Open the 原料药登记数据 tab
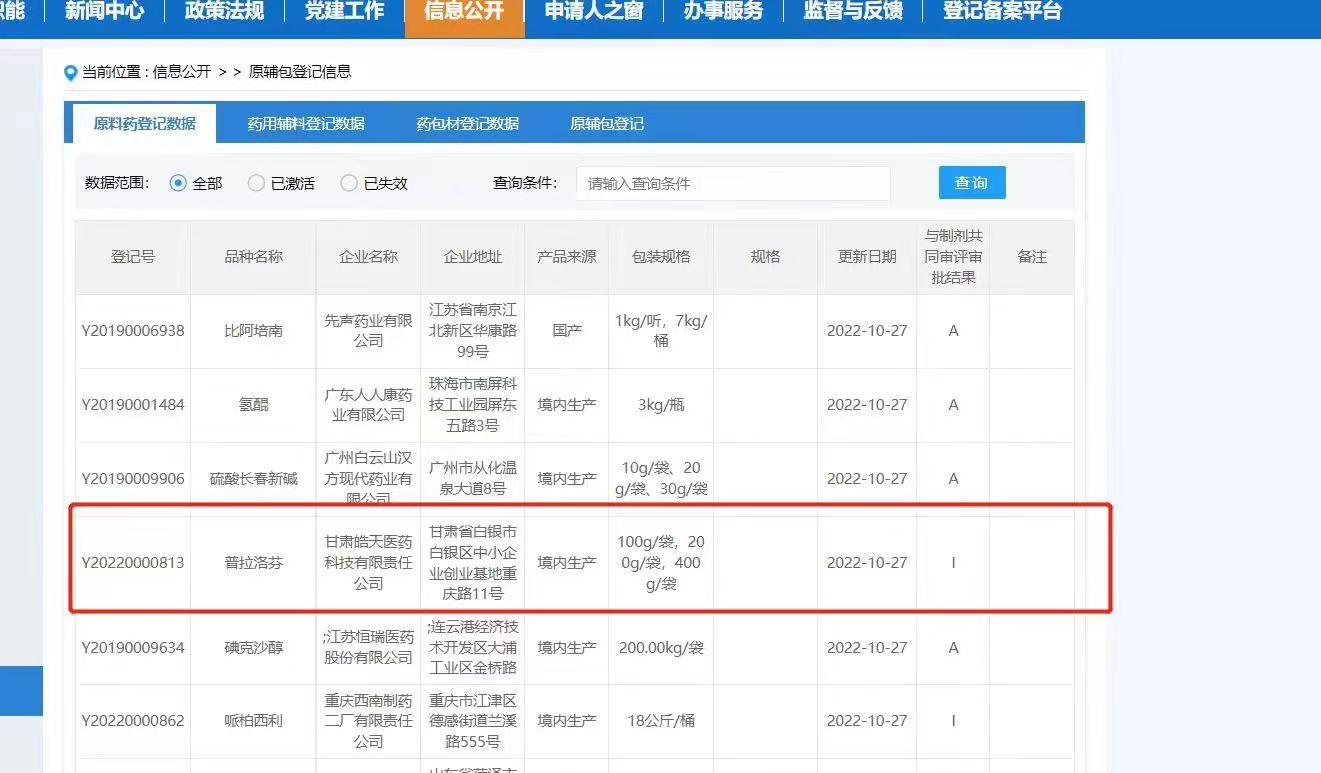 [145, 124]
